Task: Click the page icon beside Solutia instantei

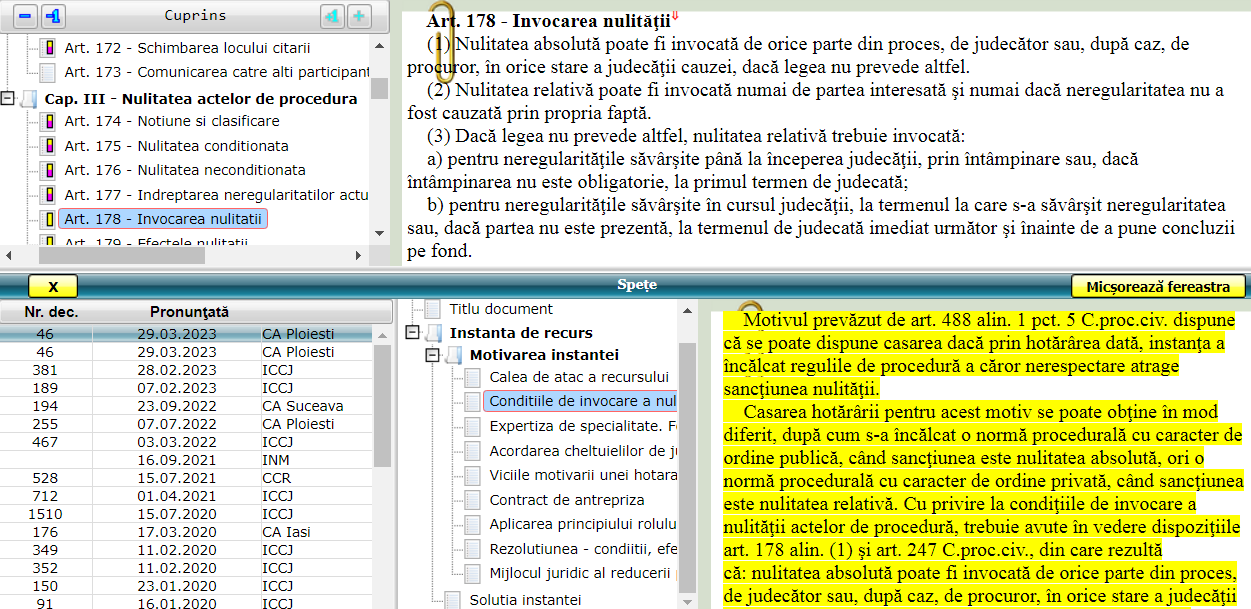Action: point(453,600)
